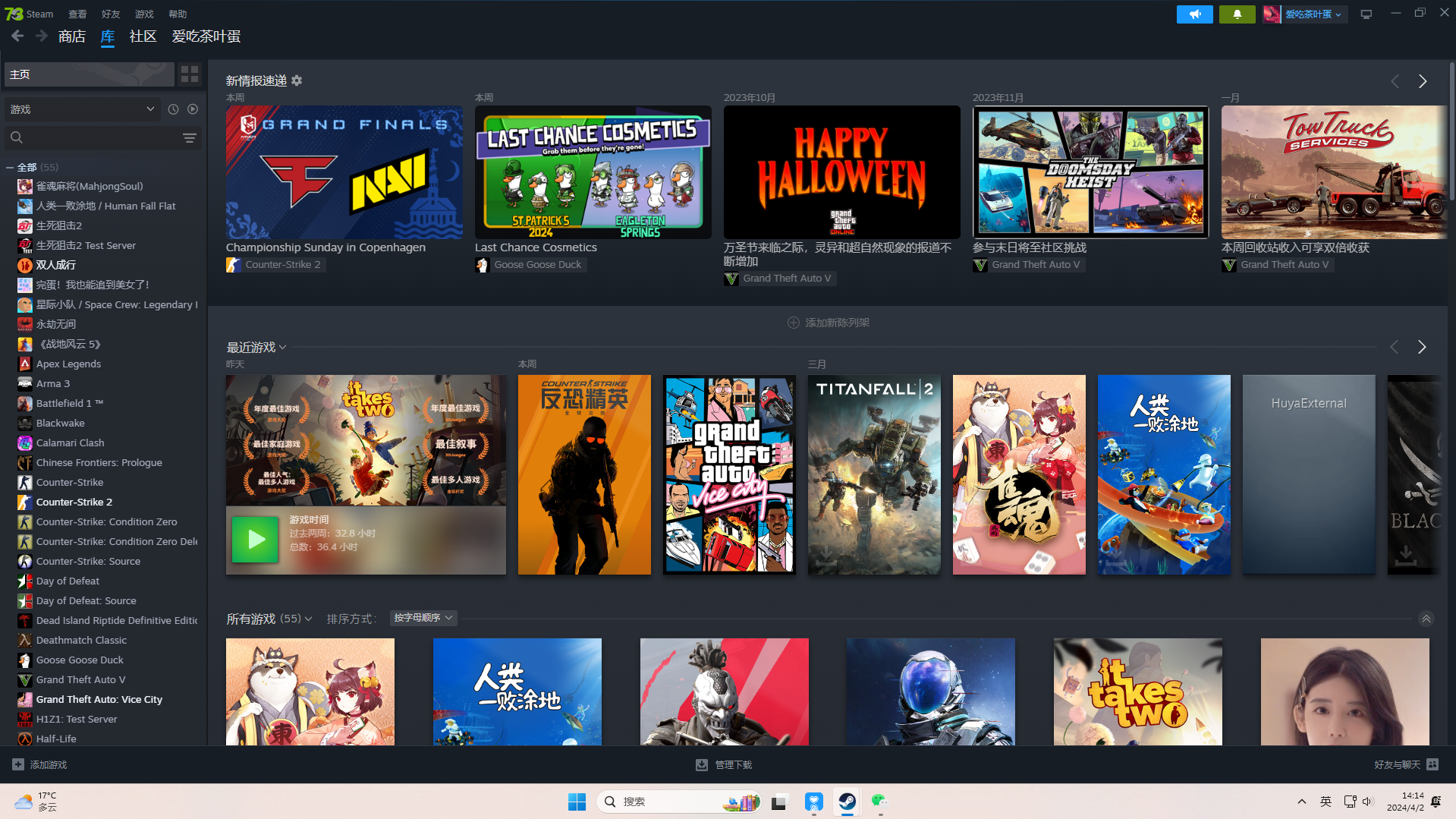Screen dimensions: 1456x819
Task: Click Goose Goose Duck tag under news
Action: click(x=530, y=264)
